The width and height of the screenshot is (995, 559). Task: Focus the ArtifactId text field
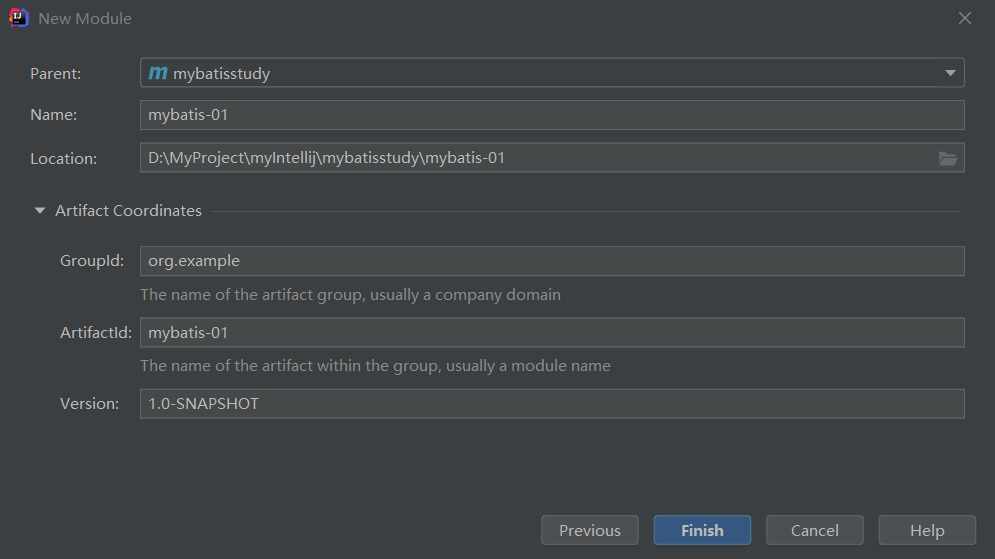coord(552,332)
